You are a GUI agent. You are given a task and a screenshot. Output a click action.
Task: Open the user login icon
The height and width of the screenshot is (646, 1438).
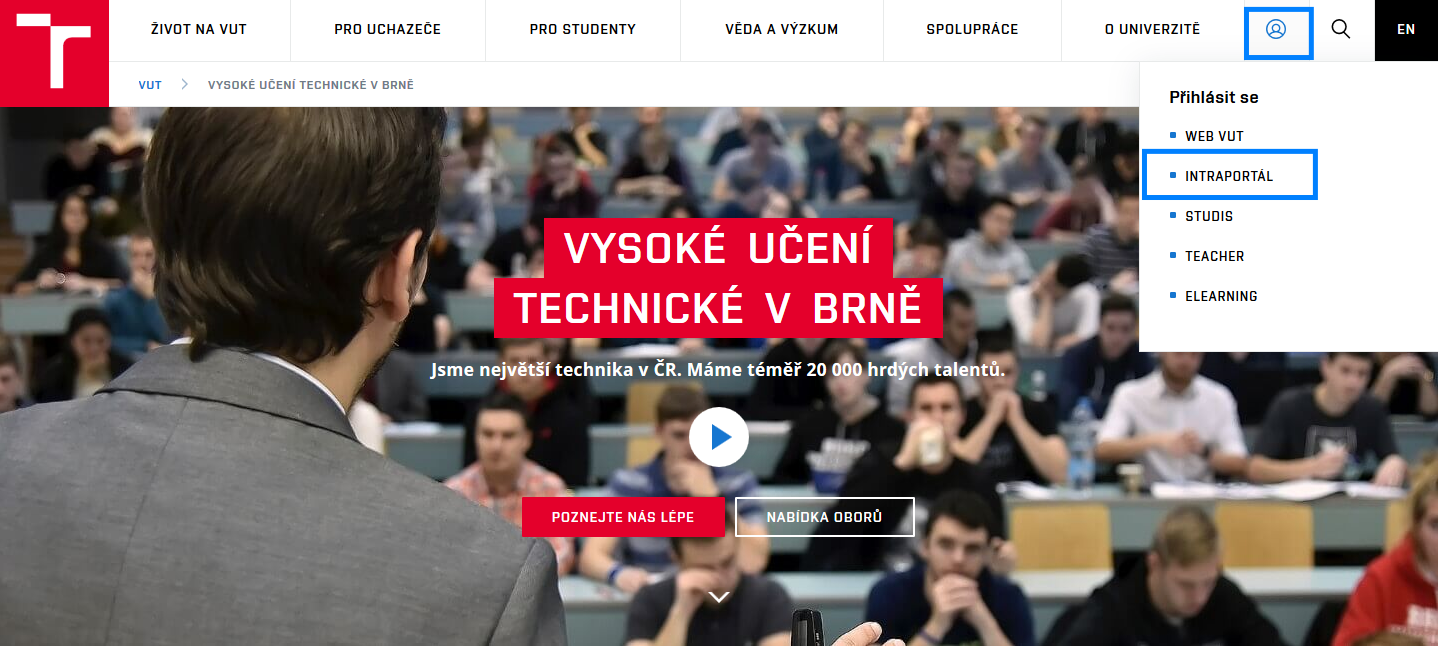pyautogui.click(x=1276, y=30)
